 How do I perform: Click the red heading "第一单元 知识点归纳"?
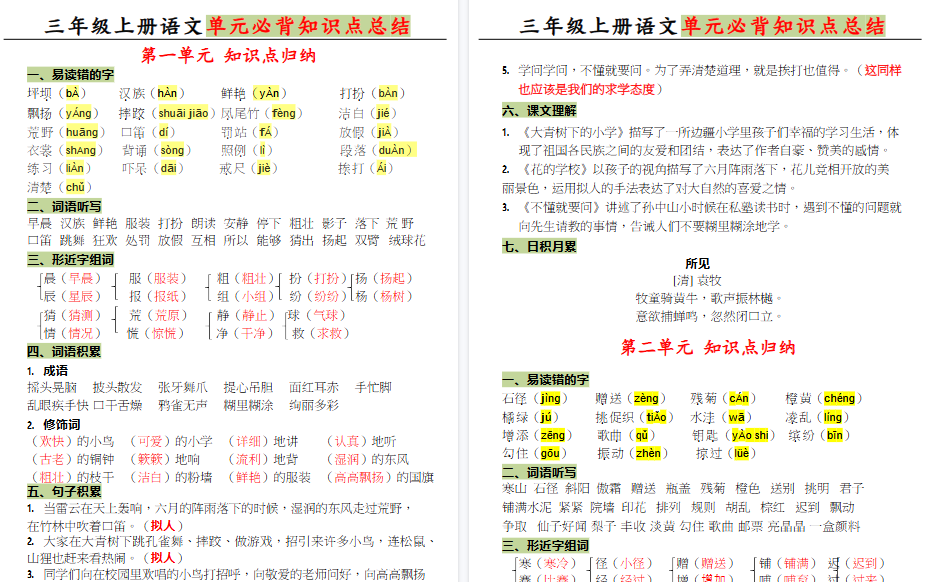(x=229, y=55)
